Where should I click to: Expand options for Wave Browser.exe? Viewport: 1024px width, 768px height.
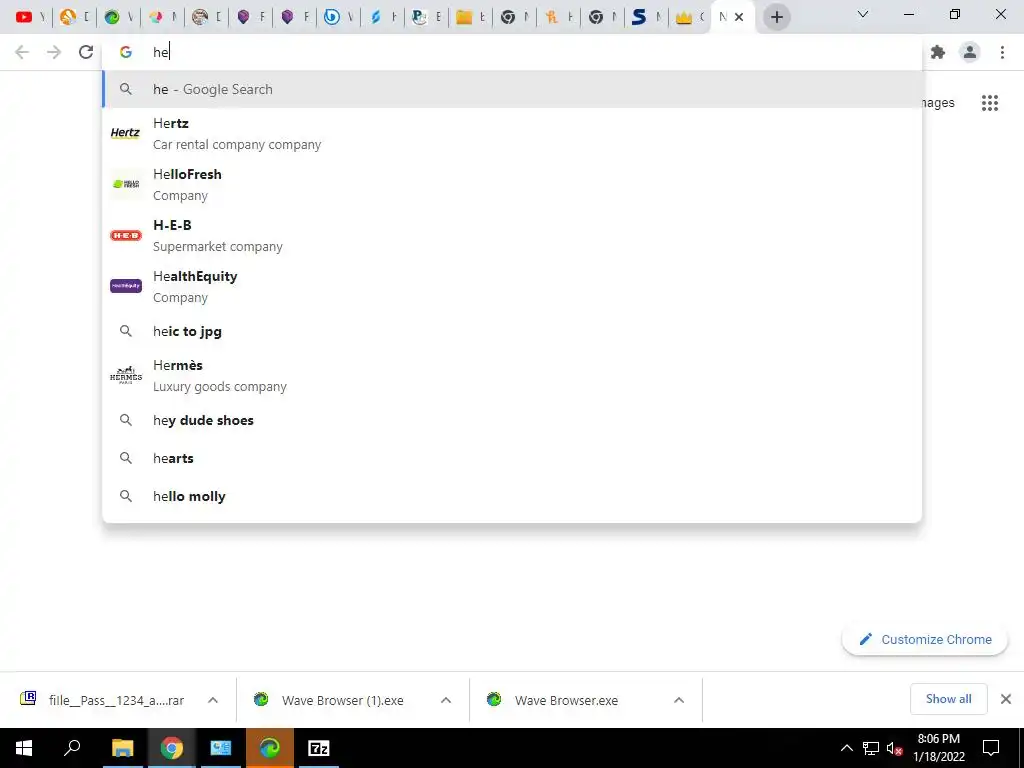[x=679, y=700]
